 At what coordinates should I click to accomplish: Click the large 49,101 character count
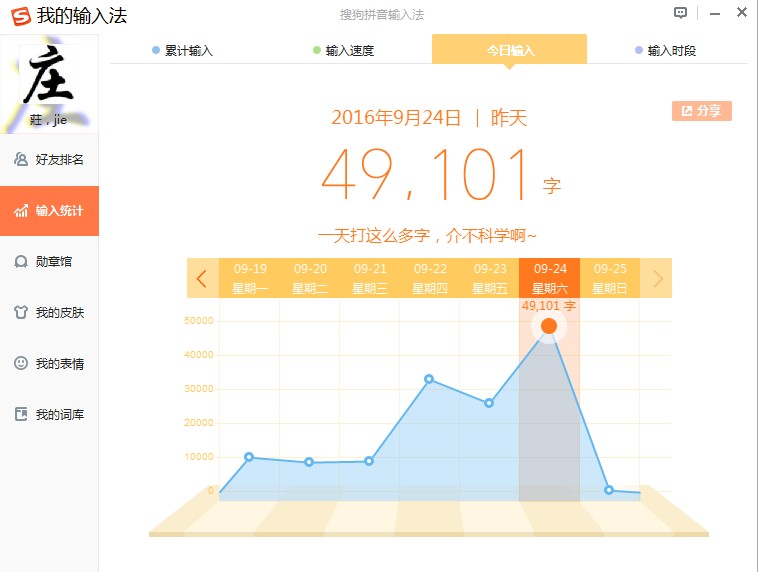pyautogui.click(x=426, y=174)
